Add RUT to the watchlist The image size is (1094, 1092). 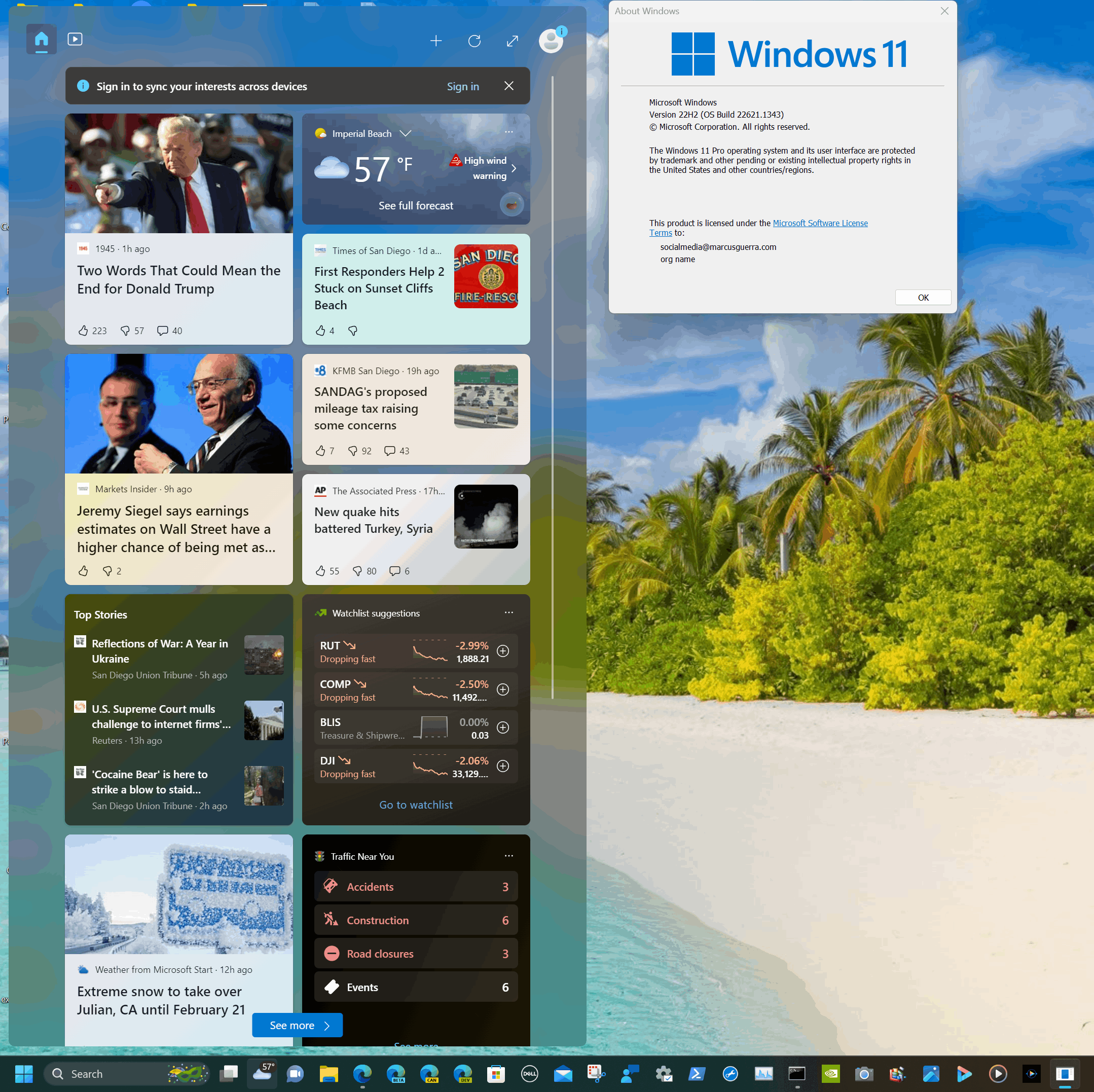502,651
